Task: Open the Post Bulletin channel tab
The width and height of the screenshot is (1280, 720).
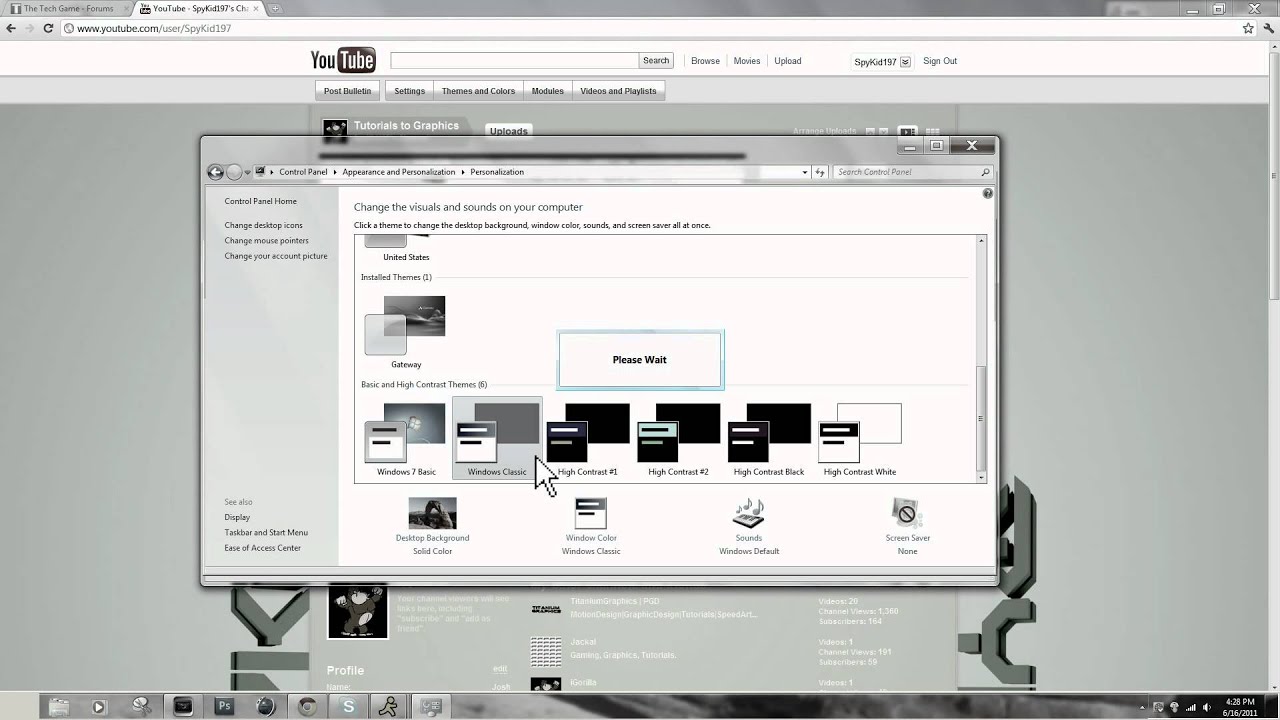Action: [347, 91]
